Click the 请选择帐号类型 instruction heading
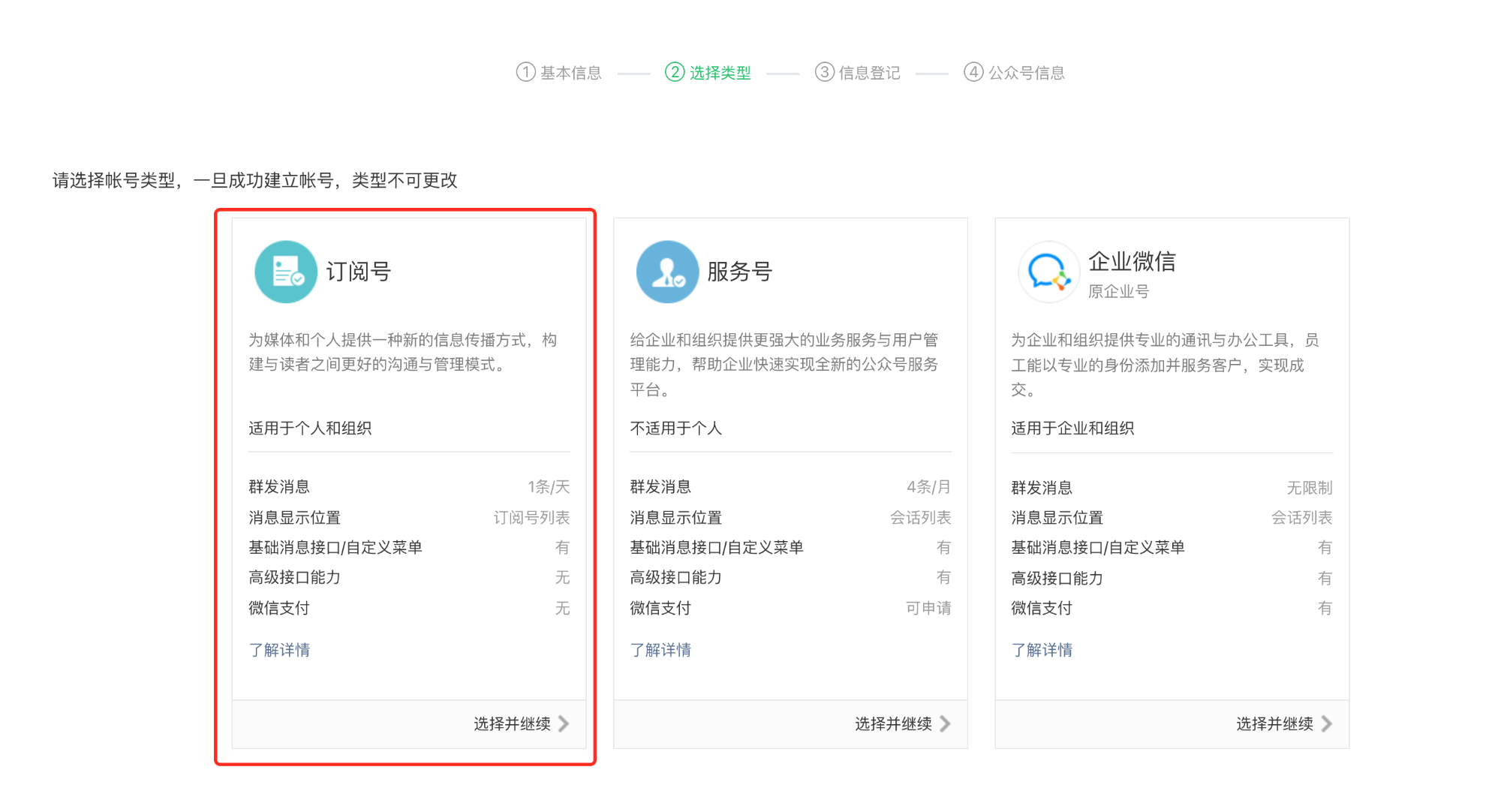Screen dimensions: 1501x812 (254, 180)
